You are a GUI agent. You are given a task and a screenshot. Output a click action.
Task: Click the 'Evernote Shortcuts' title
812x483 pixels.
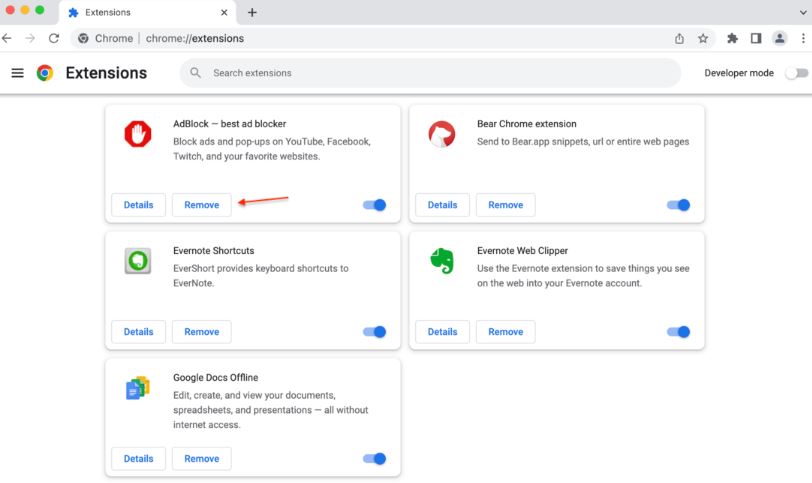pyautogui.click(x=213, y=251)
